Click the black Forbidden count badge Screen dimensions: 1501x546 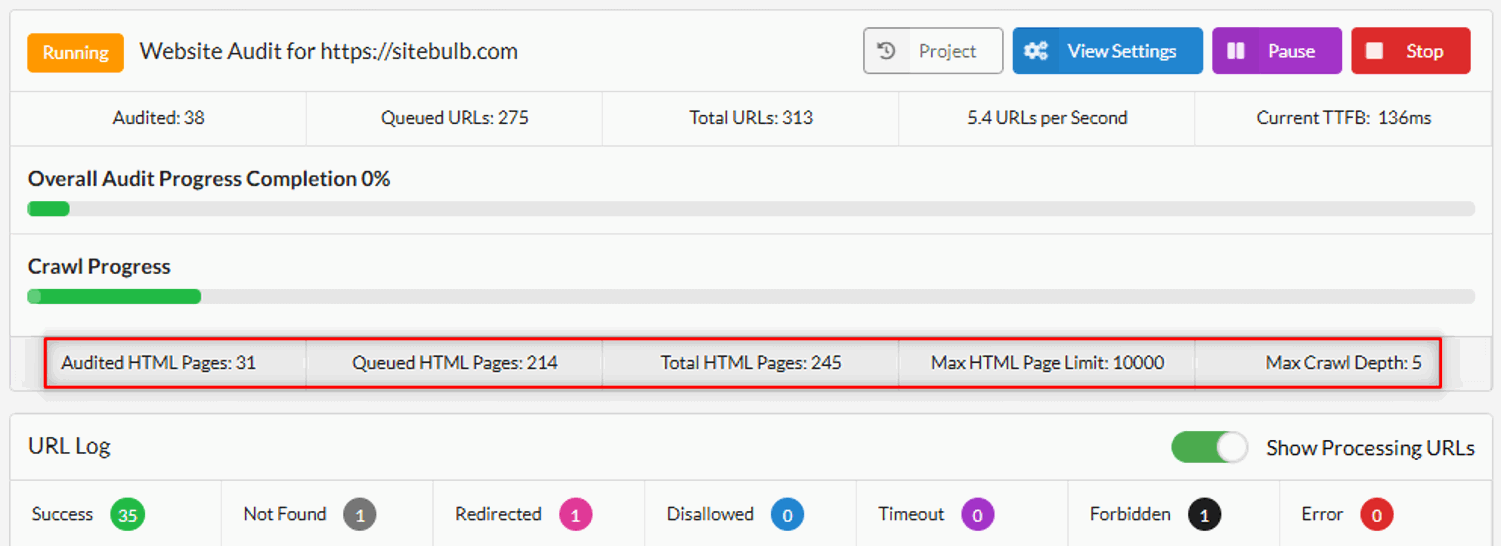pos(1204,515)
